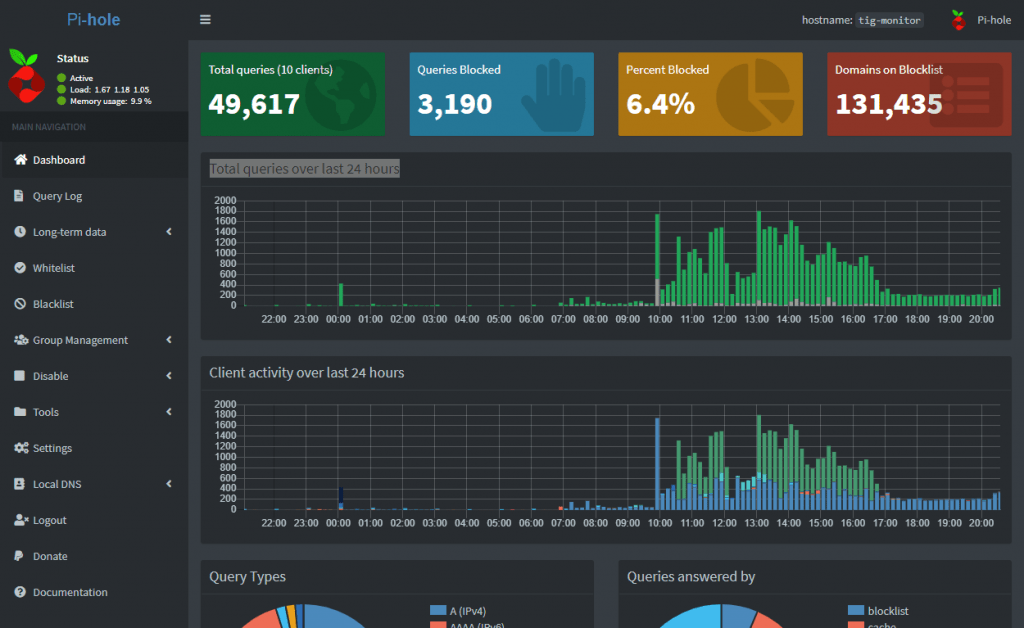Click the Donate PayPal icon
The width and height of the screenshot is (1024, 628).
tap(19, 556)
